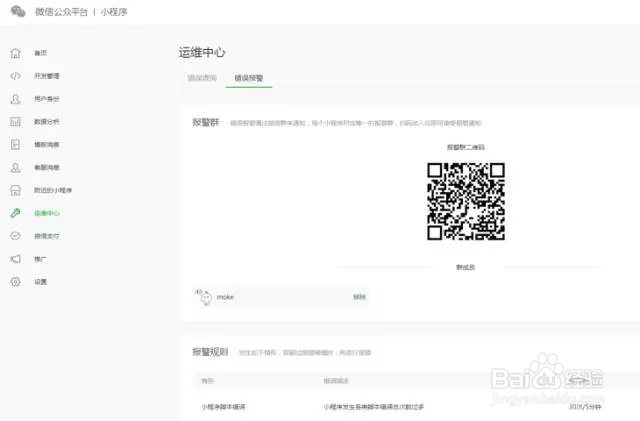The width and height of the screenshot is (640, 421).
Task: Switch to the 日志查询 tab
Action: [202, 78]
